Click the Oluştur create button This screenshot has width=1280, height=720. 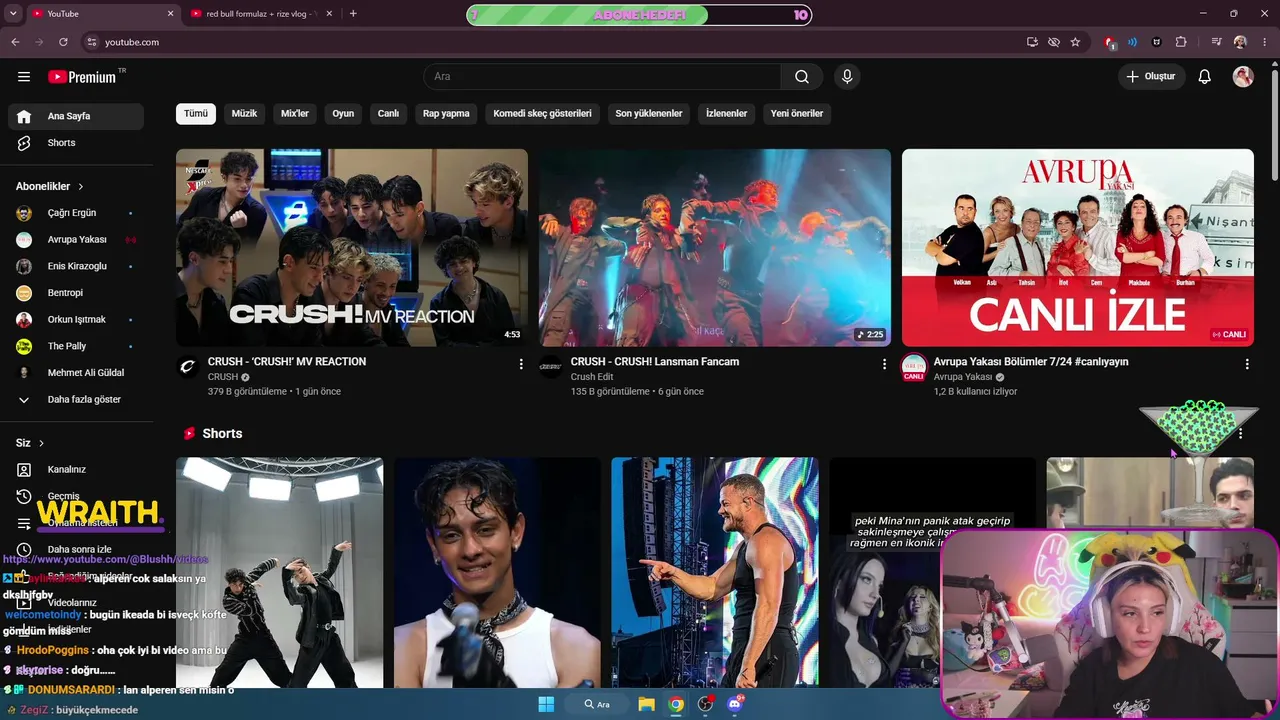(1151, 77)
